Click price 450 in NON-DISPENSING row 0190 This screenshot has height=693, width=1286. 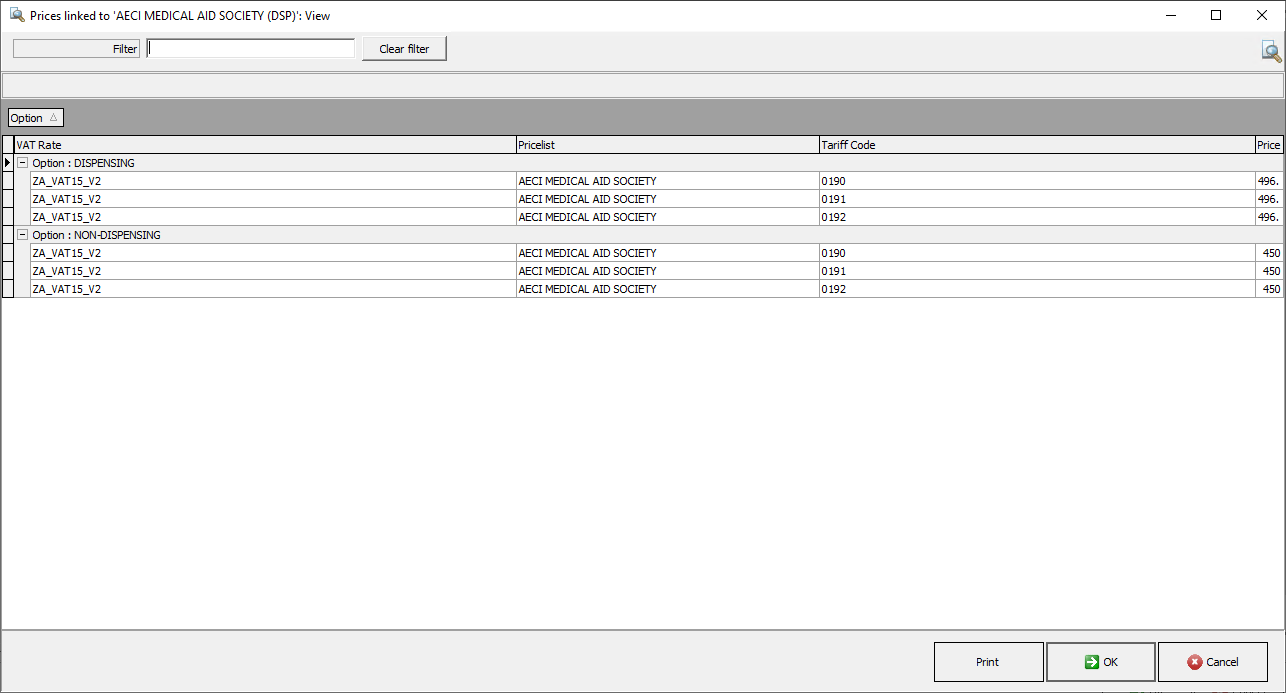click(1271, 253)
